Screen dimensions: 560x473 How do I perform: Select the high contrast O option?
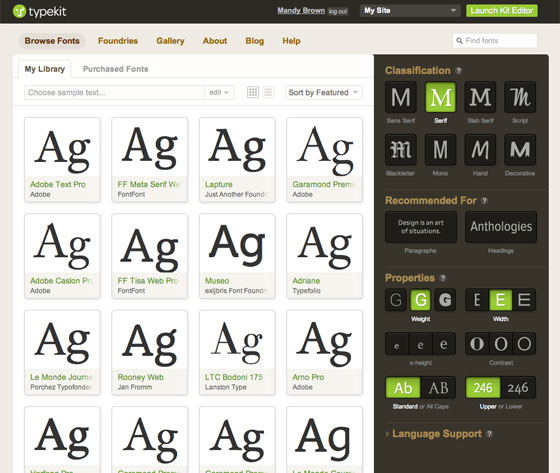point(477,344)
